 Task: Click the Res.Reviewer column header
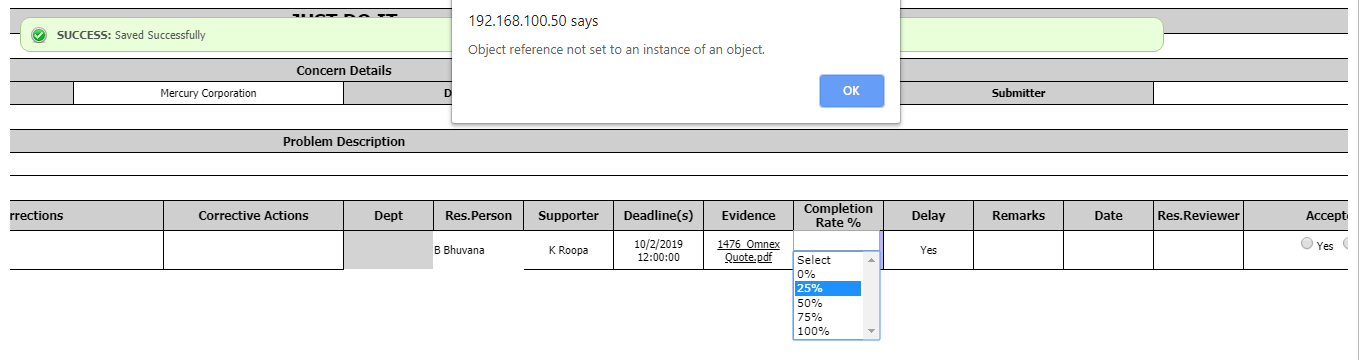click(x=1198, y=215)
